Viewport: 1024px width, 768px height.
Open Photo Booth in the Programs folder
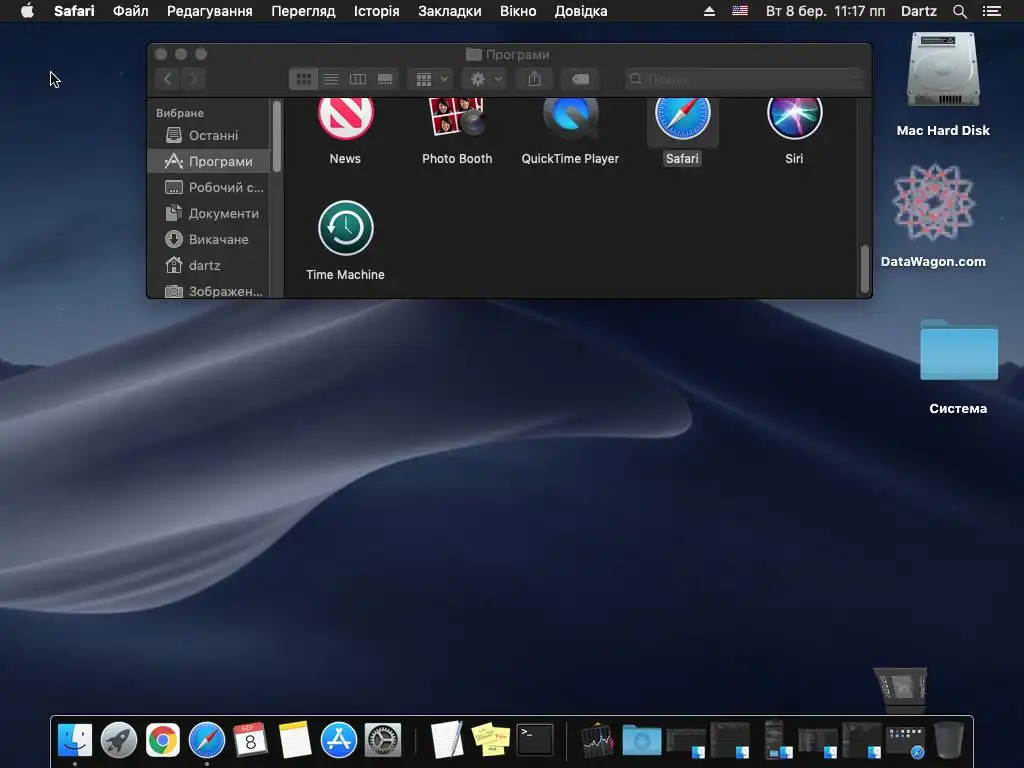[x=456, y=118]
